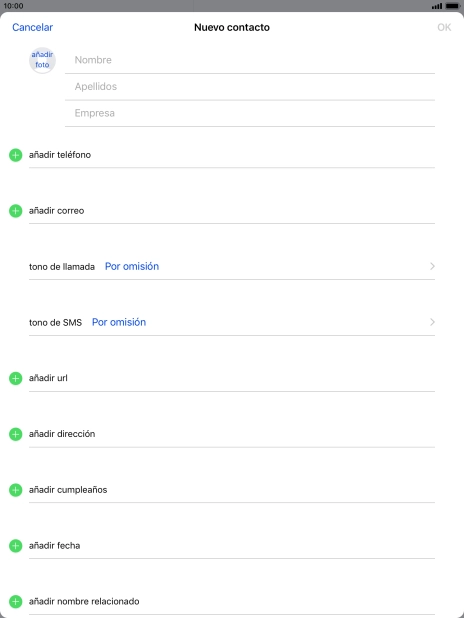Screen dimensions: 464x618
Task: Tap the green plus beside añadir cumpleaños
Action: [x=15, y=490]
